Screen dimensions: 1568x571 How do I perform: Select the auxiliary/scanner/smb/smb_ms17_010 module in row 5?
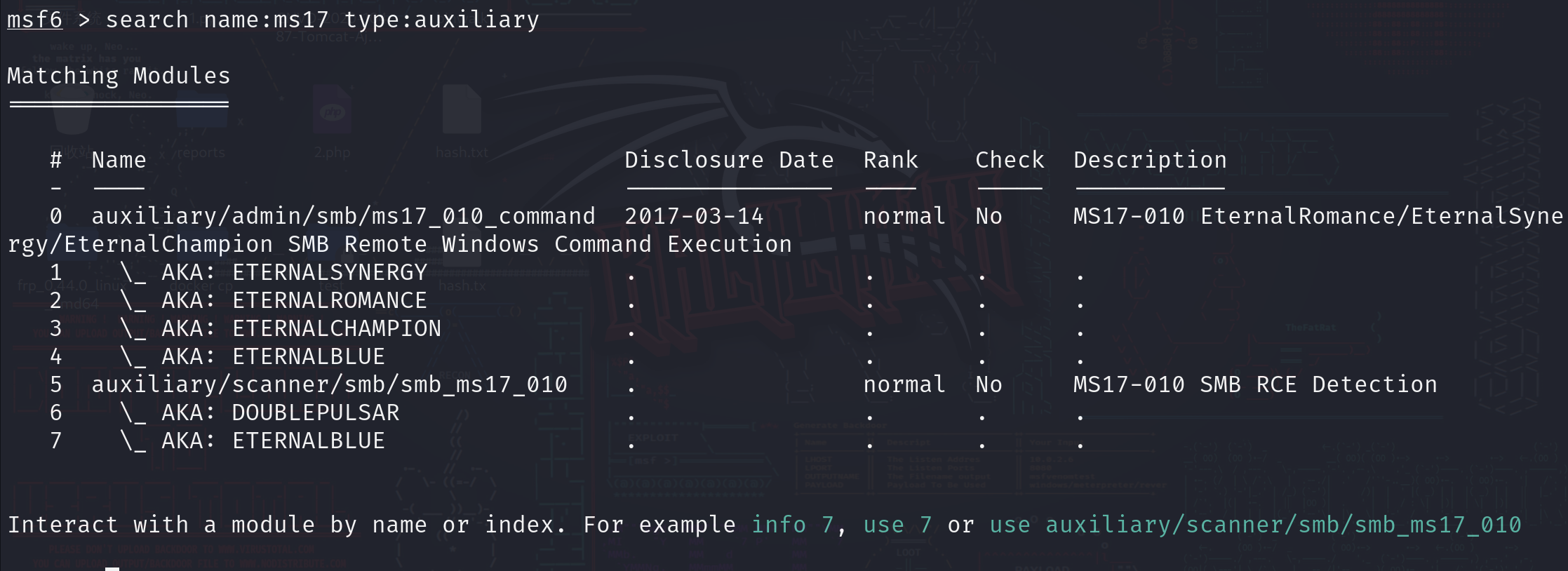coord(329,384)
